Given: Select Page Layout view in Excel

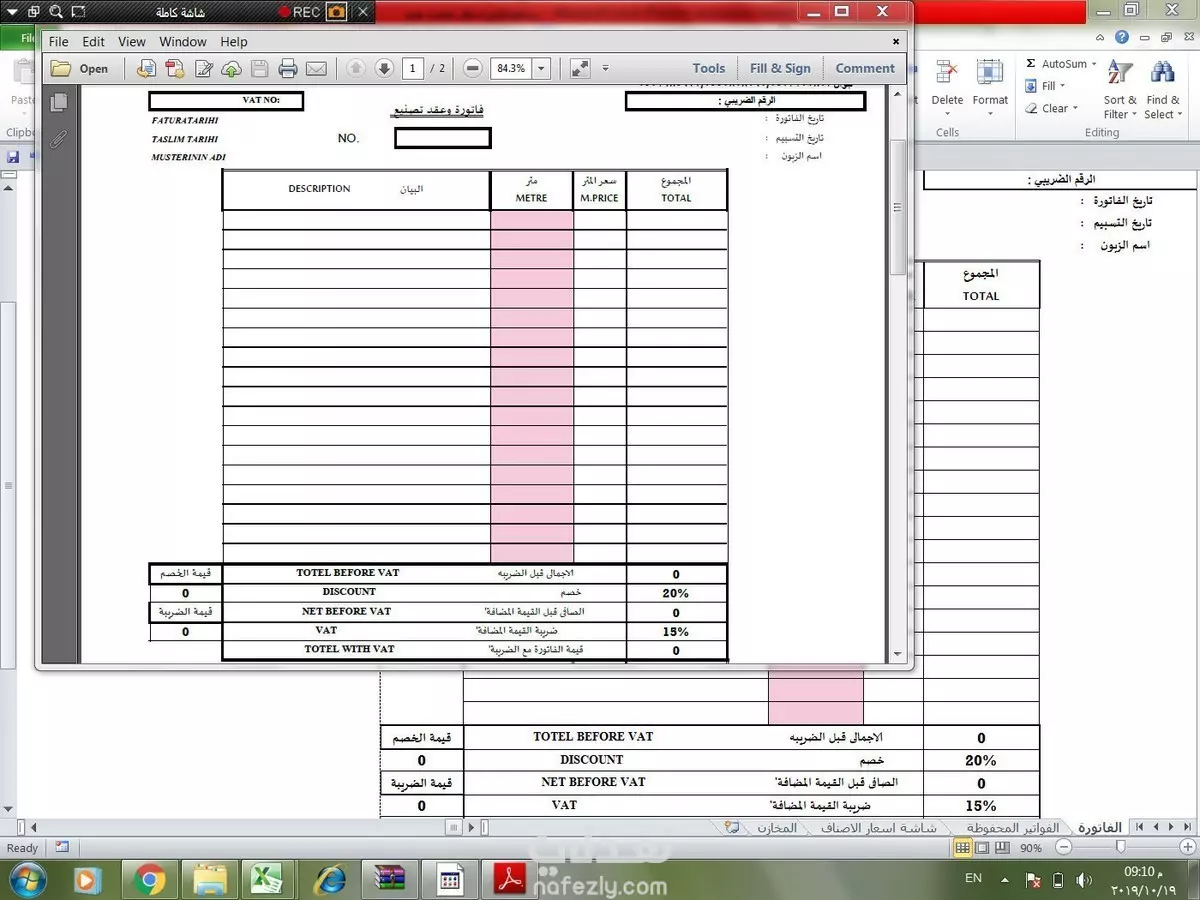Looking at the screenshot, I should pos(981,848).
